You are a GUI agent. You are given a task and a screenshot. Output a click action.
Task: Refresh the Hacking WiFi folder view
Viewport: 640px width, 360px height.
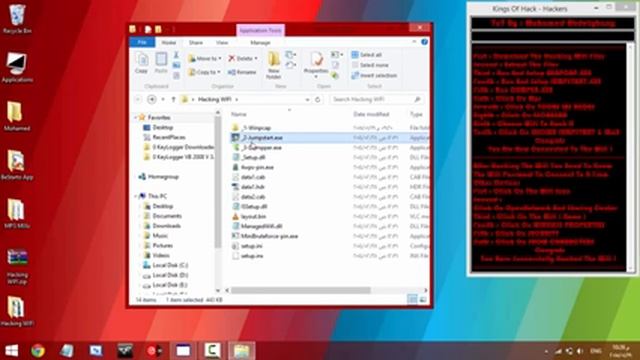(318, 99)
